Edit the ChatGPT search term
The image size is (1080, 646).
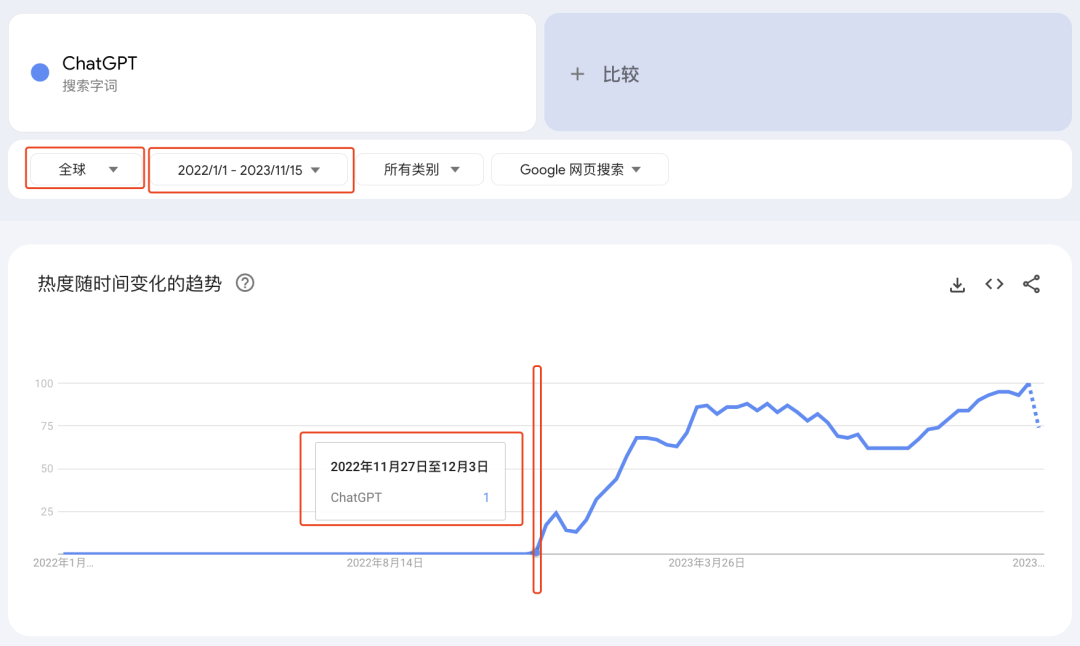coord(100,64)
